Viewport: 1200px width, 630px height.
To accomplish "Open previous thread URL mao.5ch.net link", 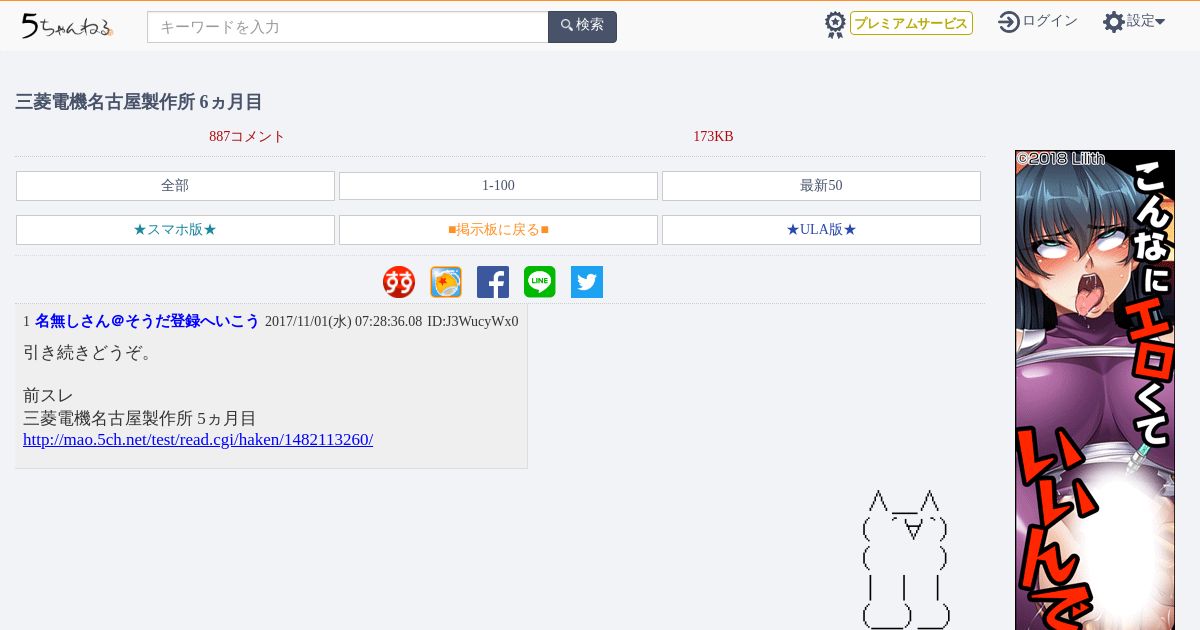I will (198, 440).
